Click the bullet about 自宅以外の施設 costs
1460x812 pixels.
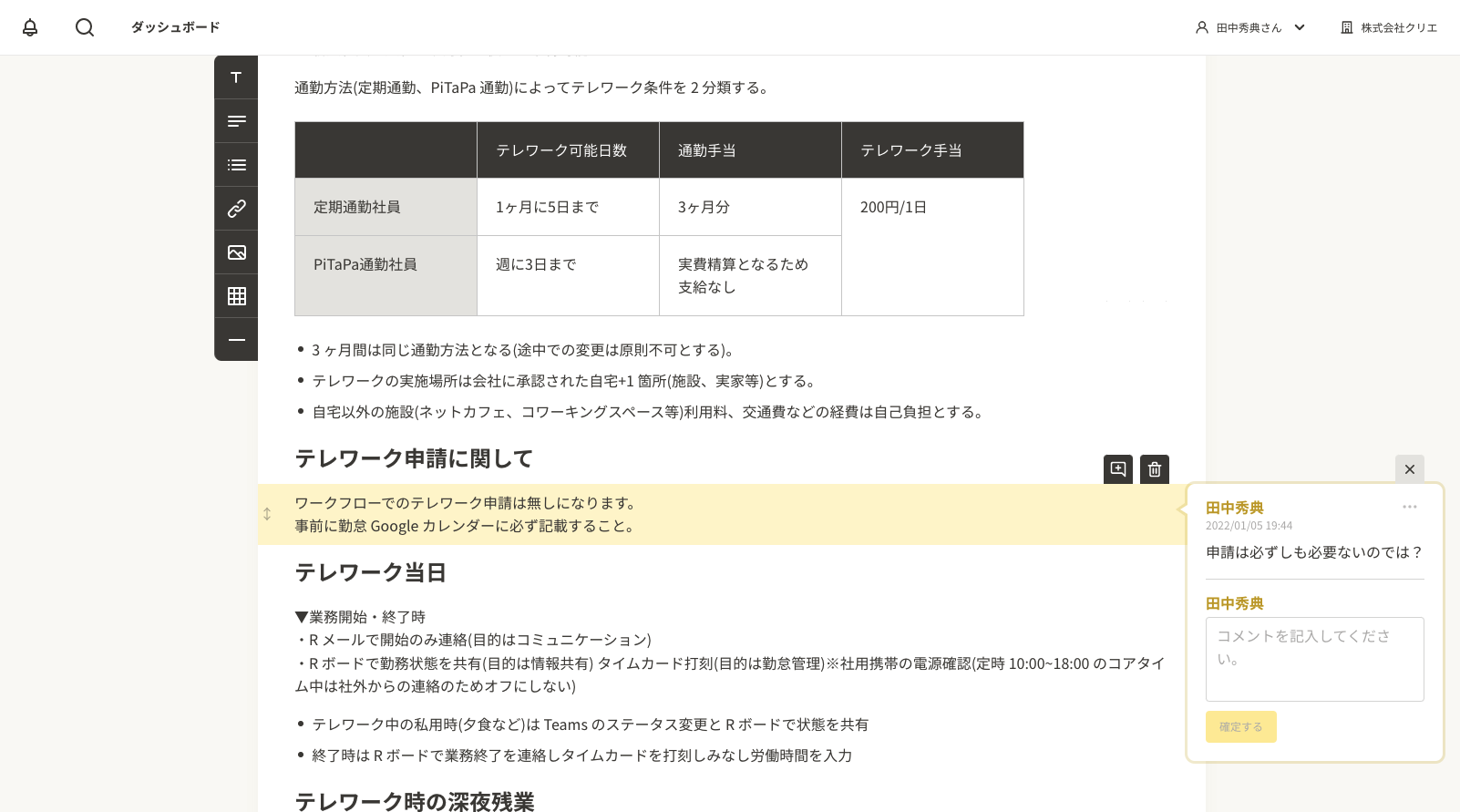649,412
